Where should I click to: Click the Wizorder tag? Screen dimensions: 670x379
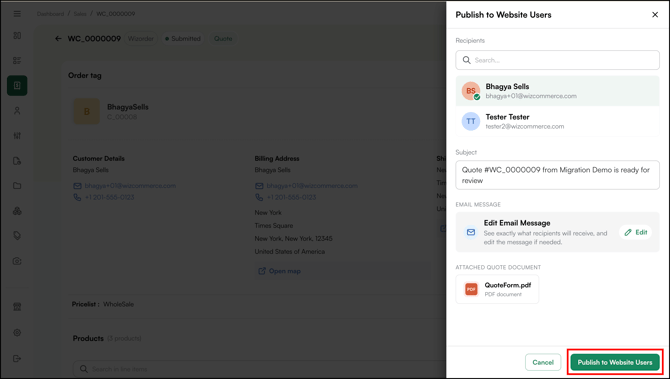point(141,38)
